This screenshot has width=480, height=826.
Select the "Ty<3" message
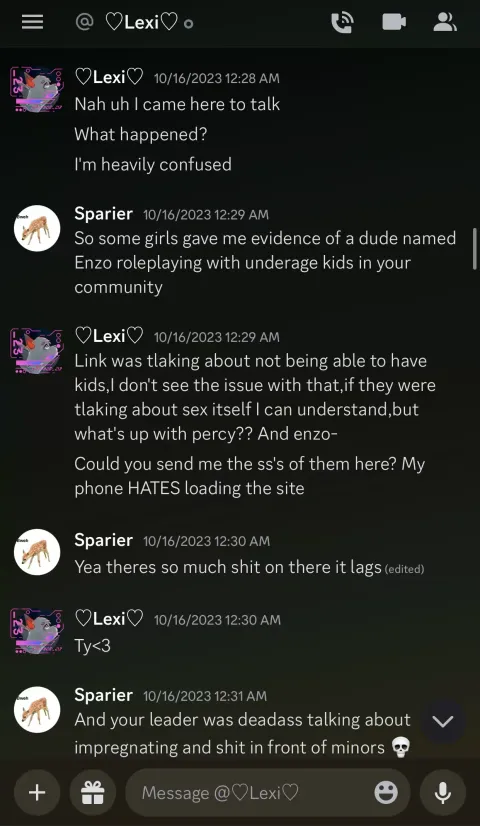tap(93, 645)
